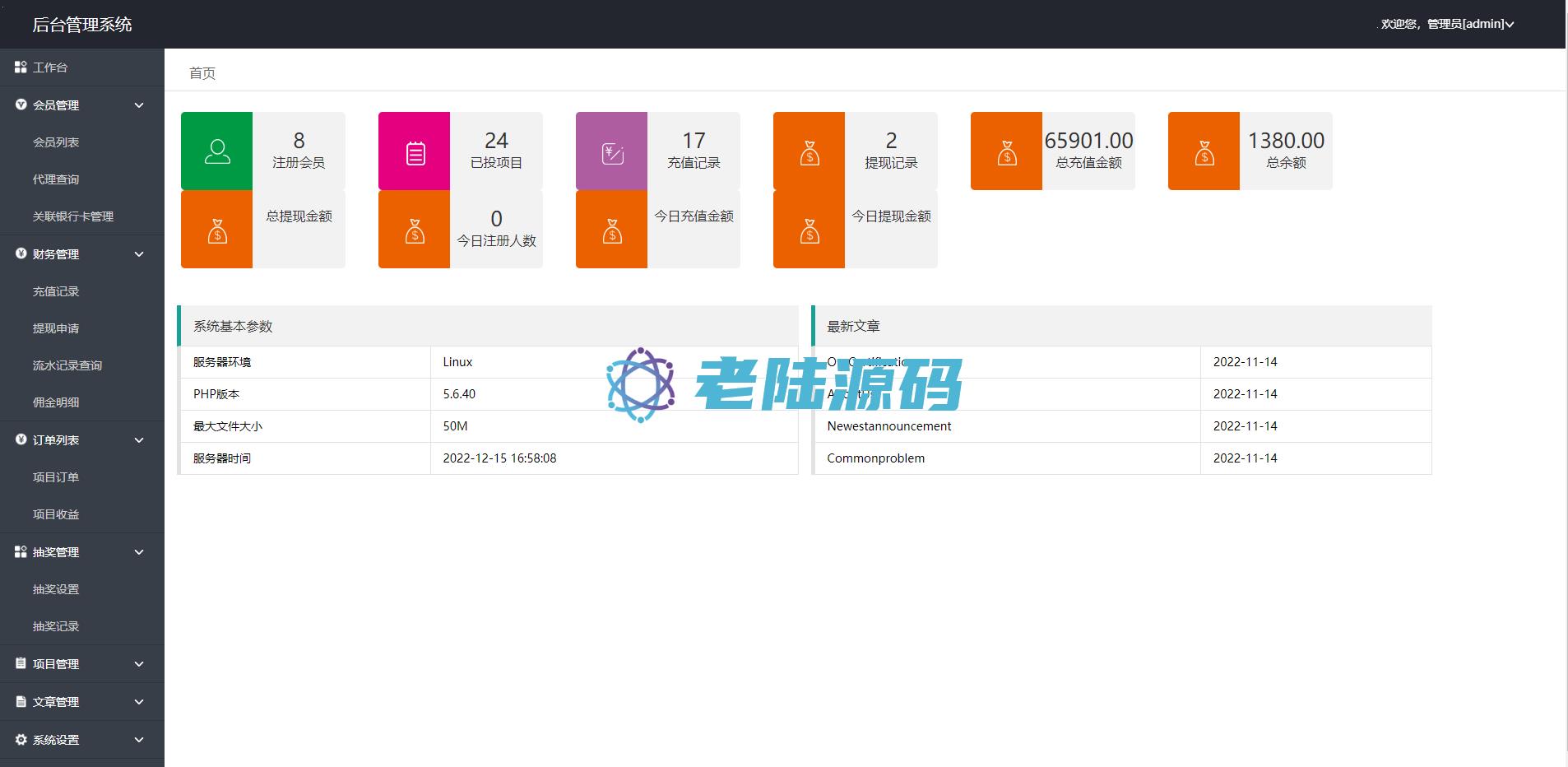Open the Newestannouncement article link

888,426
